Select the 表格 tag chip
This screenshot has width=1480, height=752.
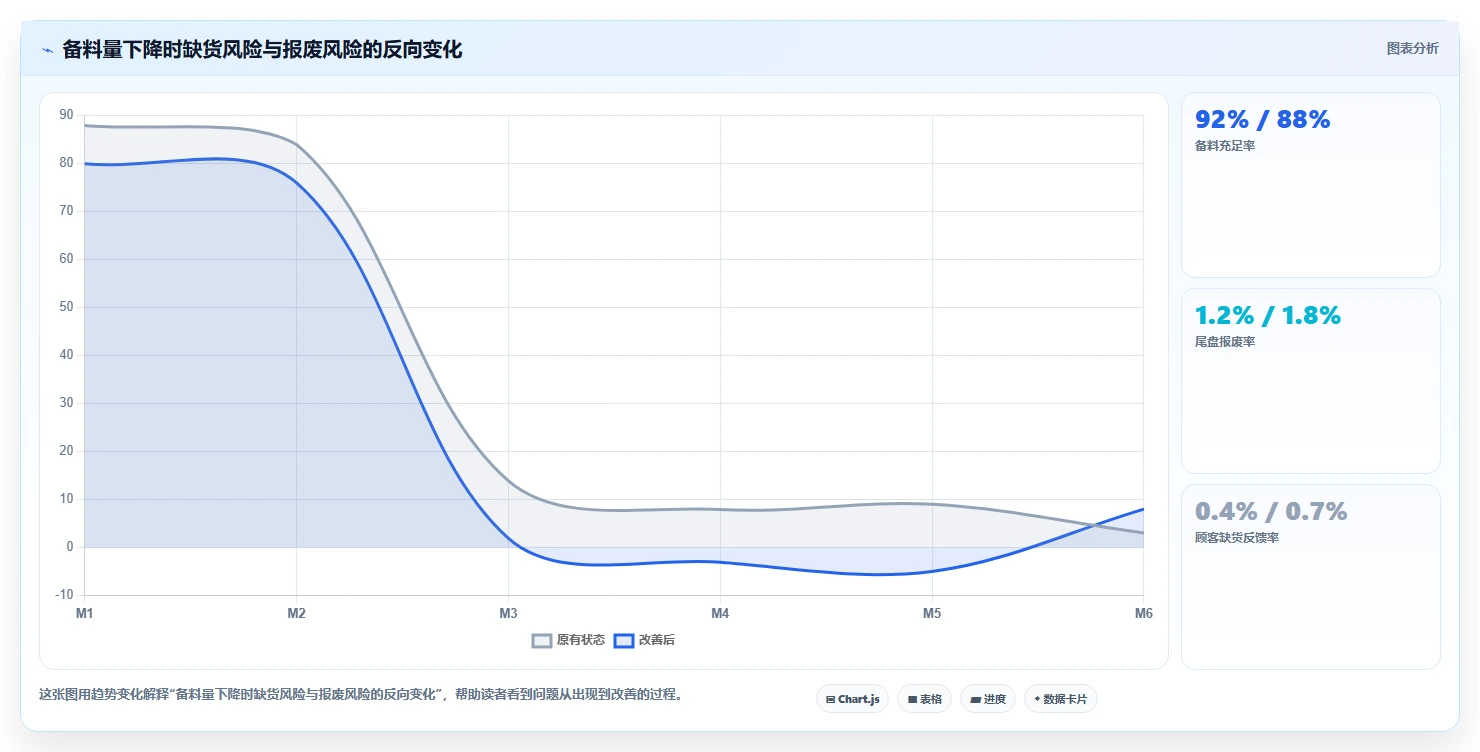coord(924,699)
